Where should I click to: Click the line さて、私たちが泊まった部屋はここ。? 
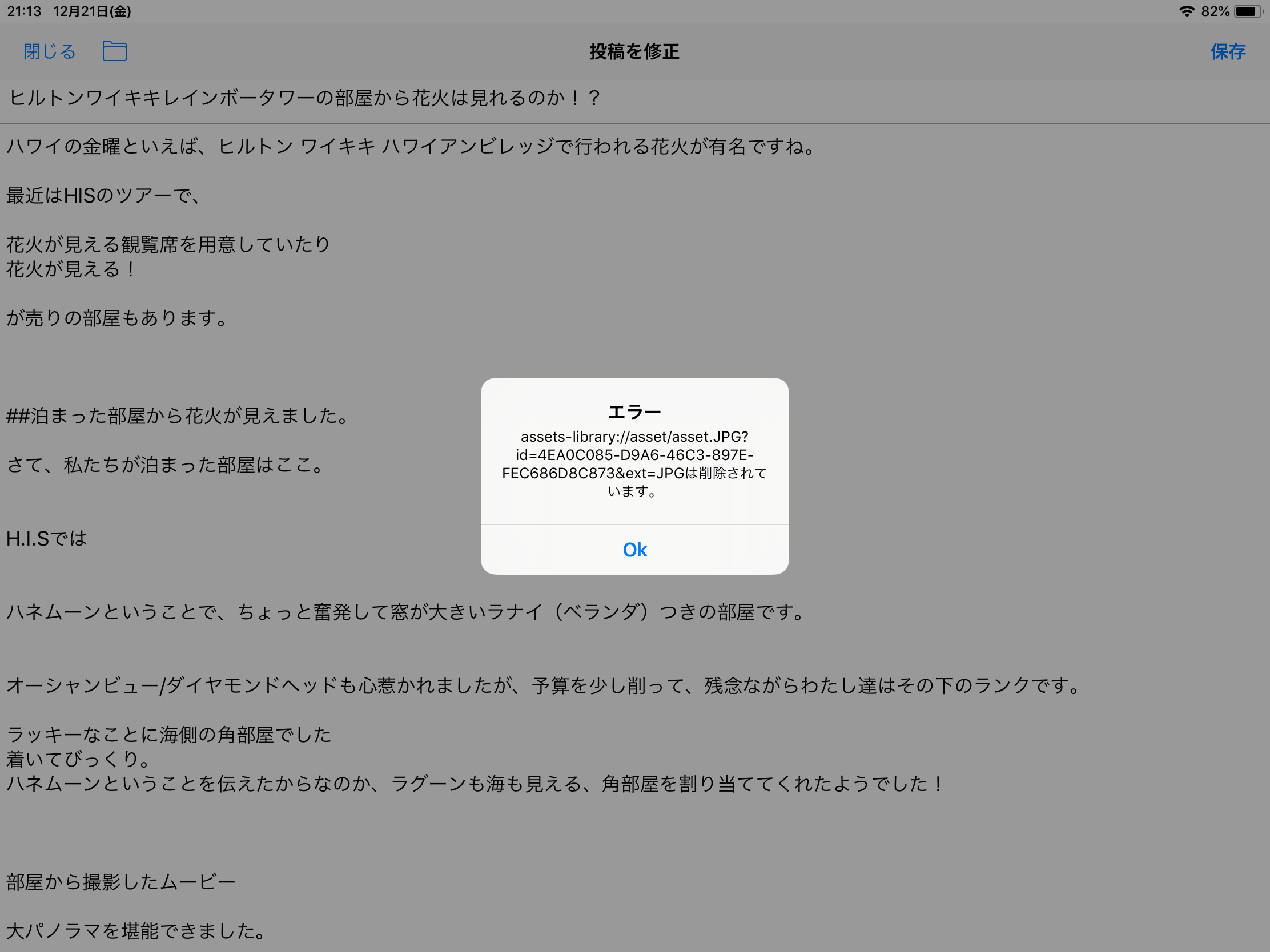[167, 464]
